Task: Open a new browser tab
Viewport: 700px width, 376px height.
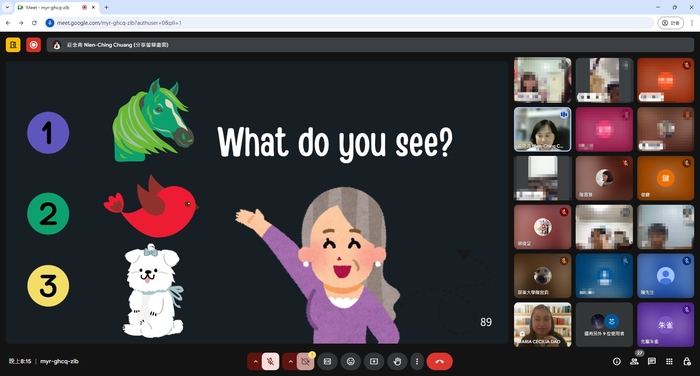Action: 106,8
